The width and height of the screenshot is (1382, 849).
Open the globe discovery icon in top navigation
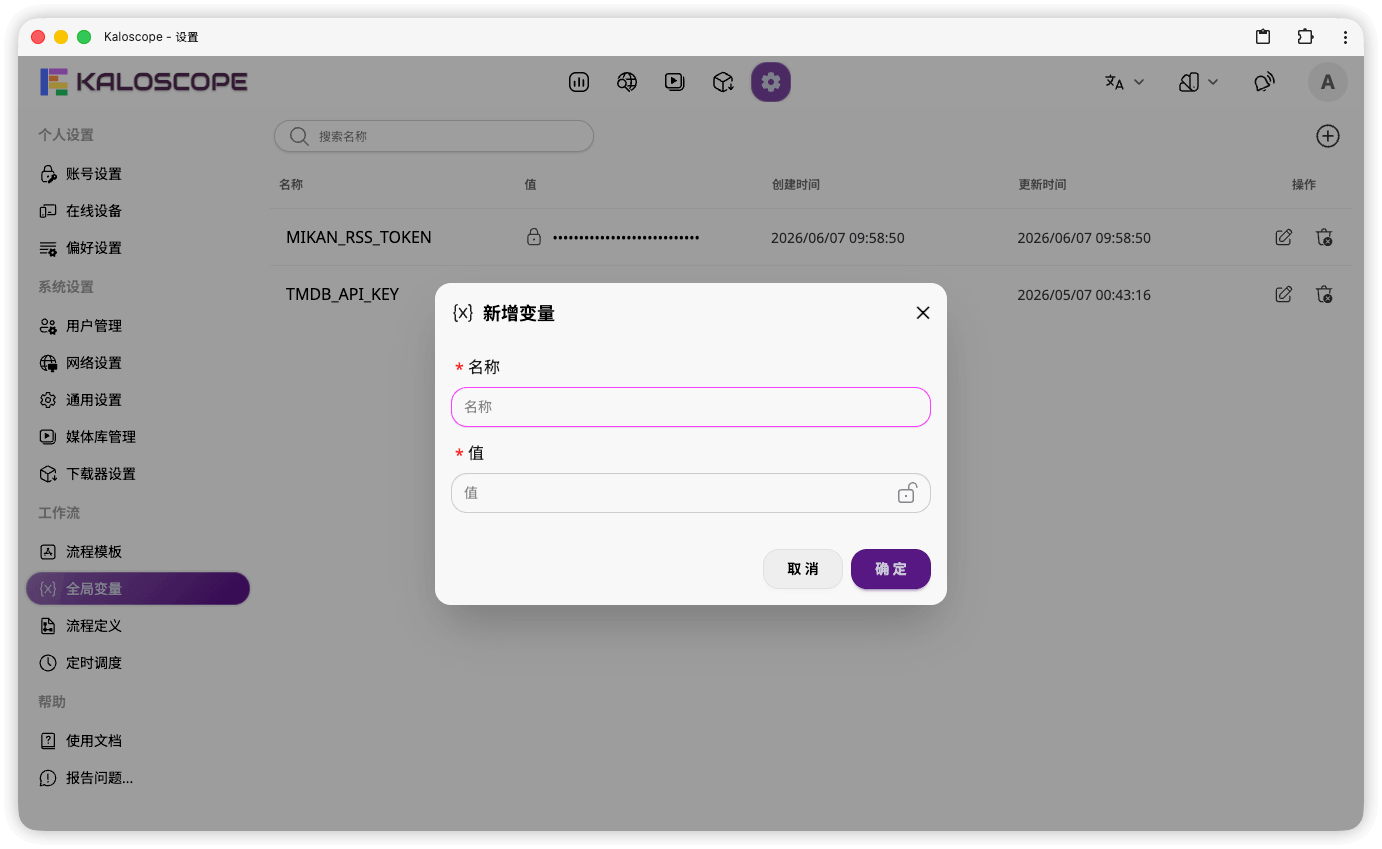(x=627, y=82)
